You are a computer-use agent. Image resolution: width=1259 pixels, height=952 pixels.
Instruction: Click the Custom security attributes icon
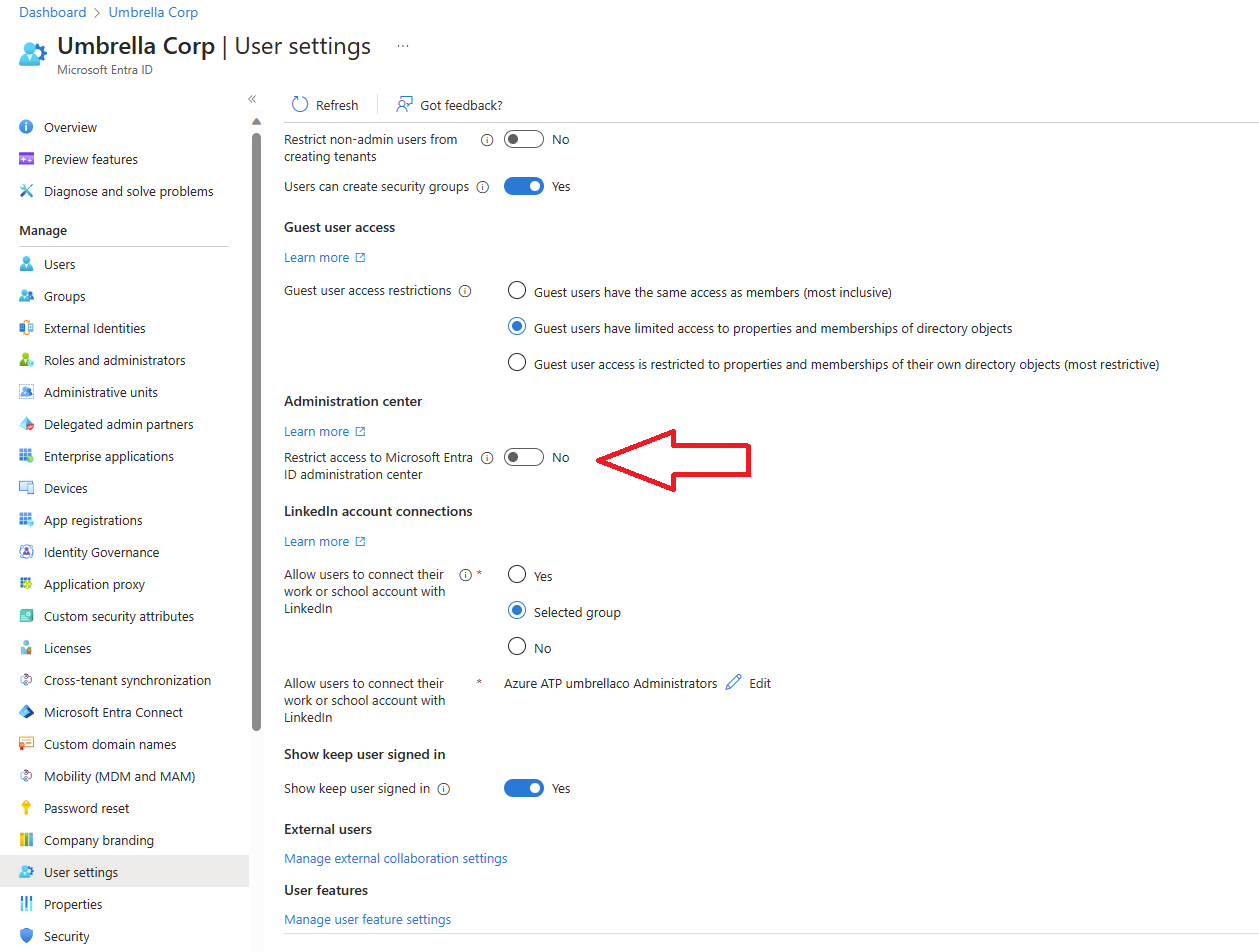(27, 616)
